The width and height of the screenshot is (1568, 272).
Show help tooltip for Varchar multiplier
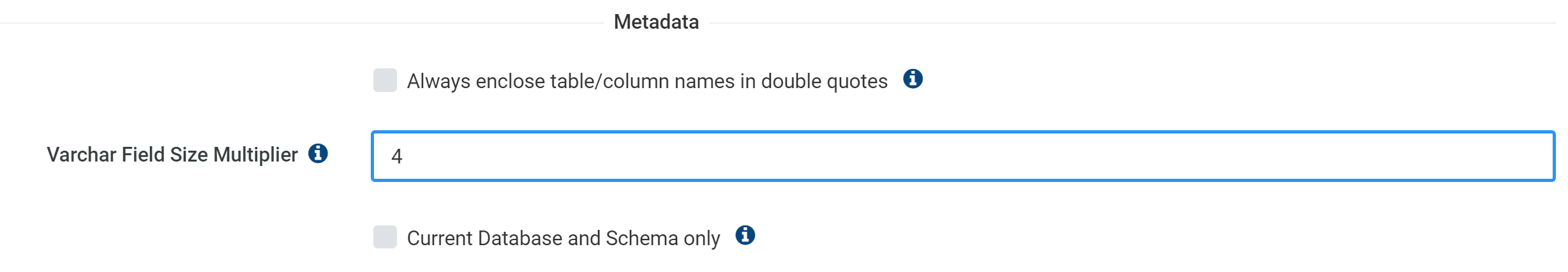click(x=318, y=153)
